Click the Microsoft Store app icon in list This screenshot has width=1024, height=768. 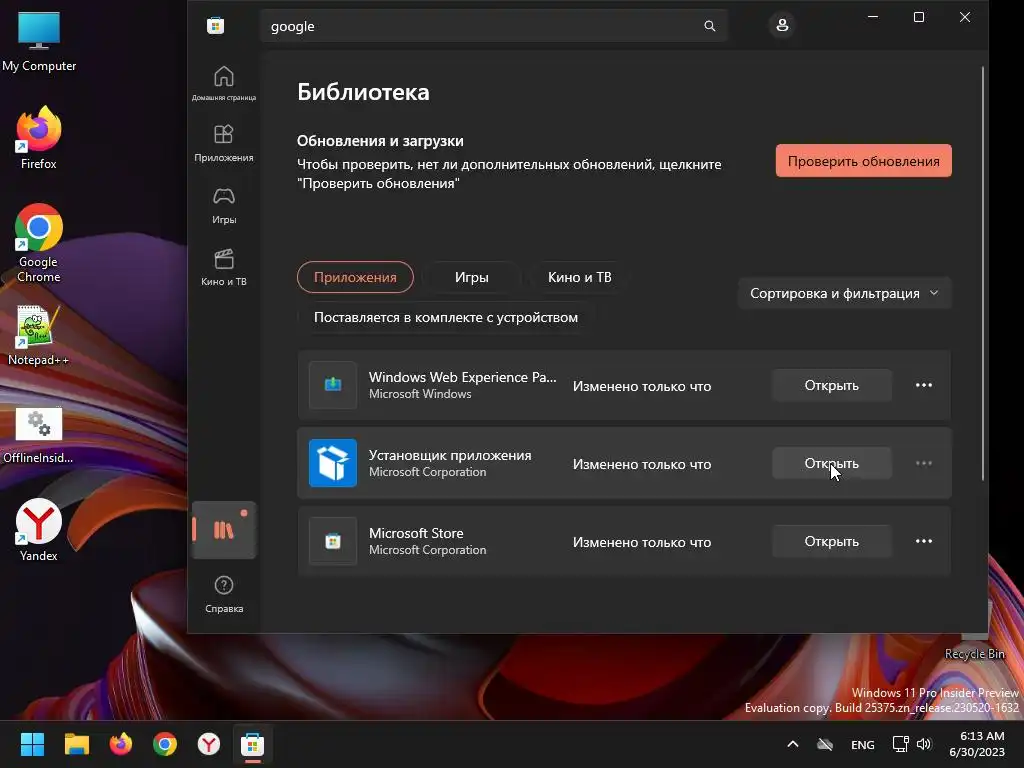333,541
